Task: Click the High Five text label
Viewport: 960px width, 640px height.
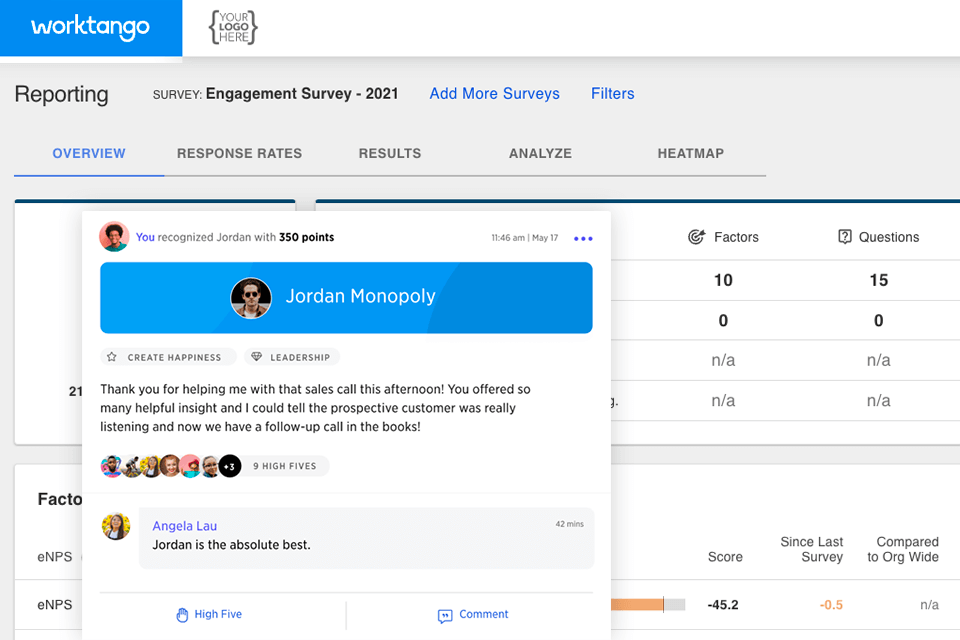Action: (218, 614)
